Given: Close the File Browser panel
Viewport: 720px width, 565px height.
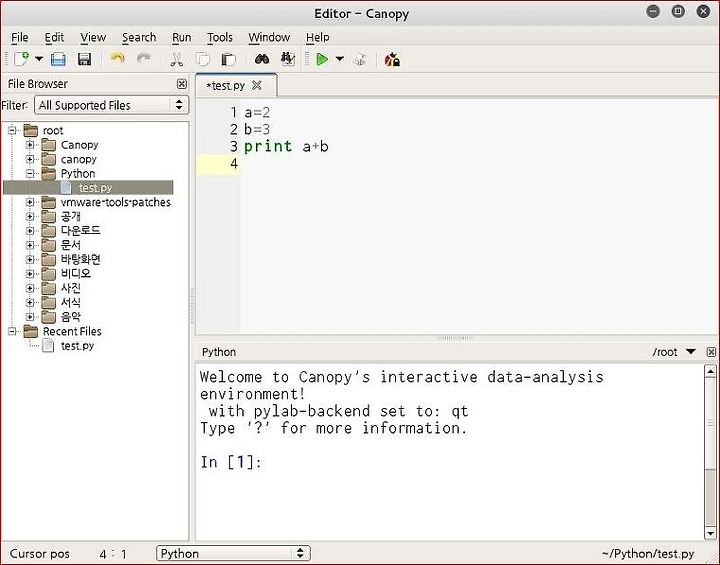Looking at the screenshot, I should click(182, 84).
